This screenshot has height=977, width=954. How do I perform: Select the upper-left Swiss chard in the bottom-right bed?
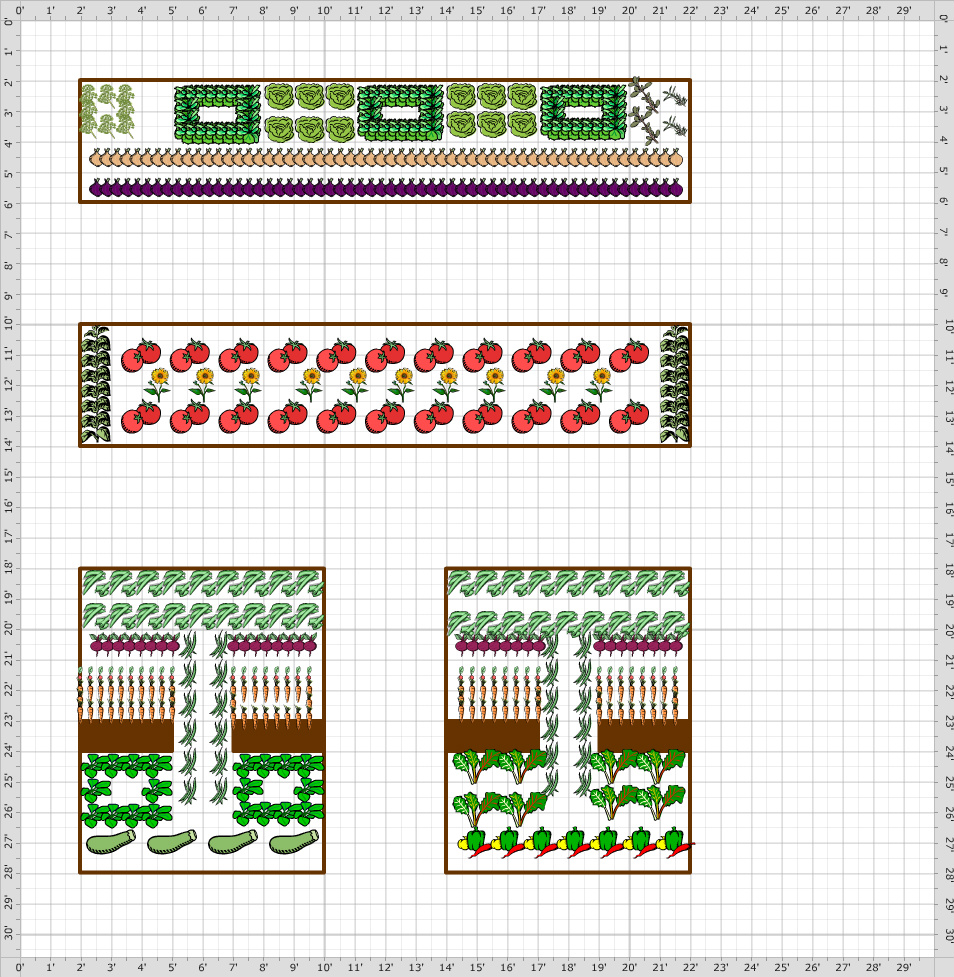477,766
